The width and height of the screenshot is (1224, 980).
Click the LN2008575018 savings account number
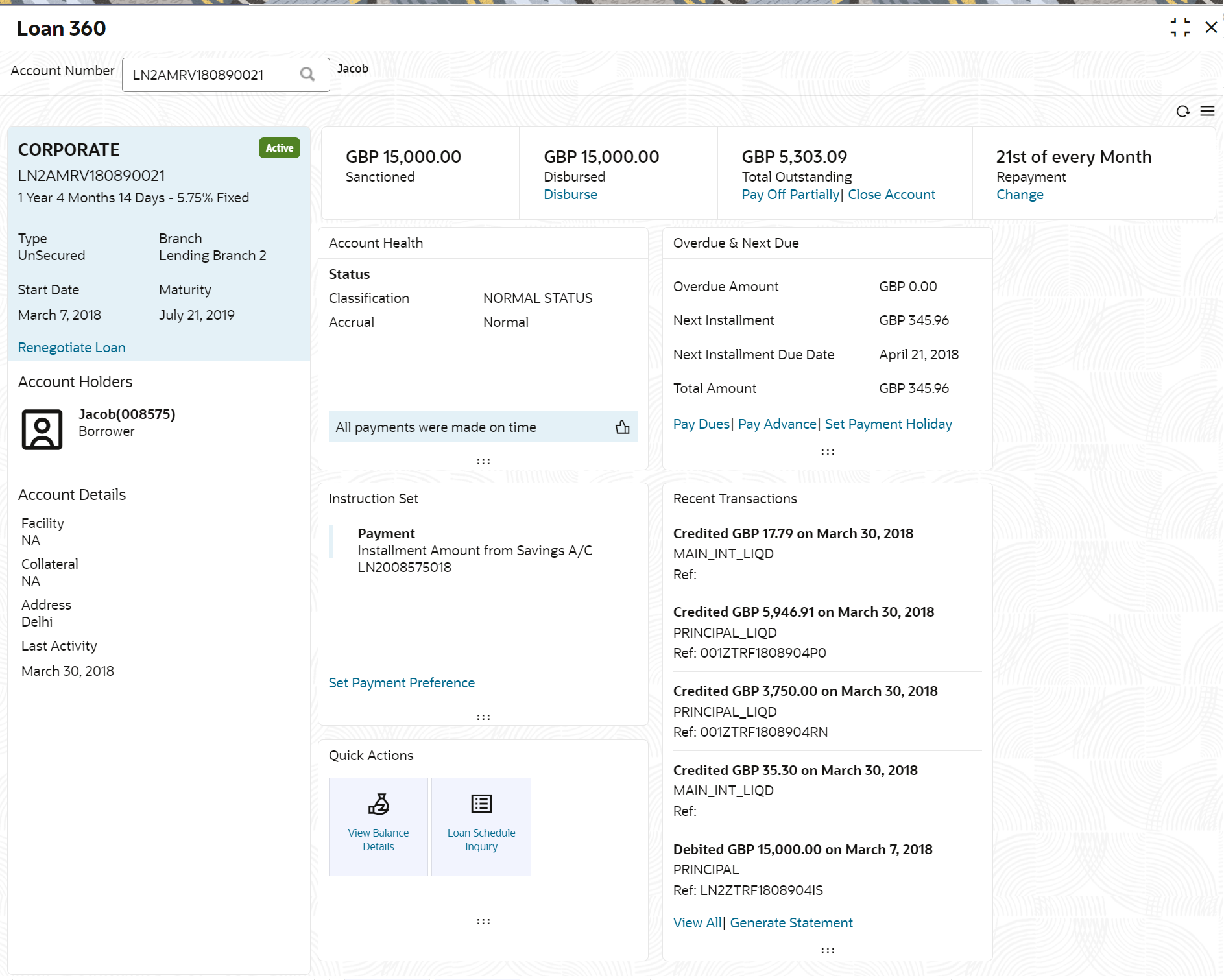(x=404, y=568)
